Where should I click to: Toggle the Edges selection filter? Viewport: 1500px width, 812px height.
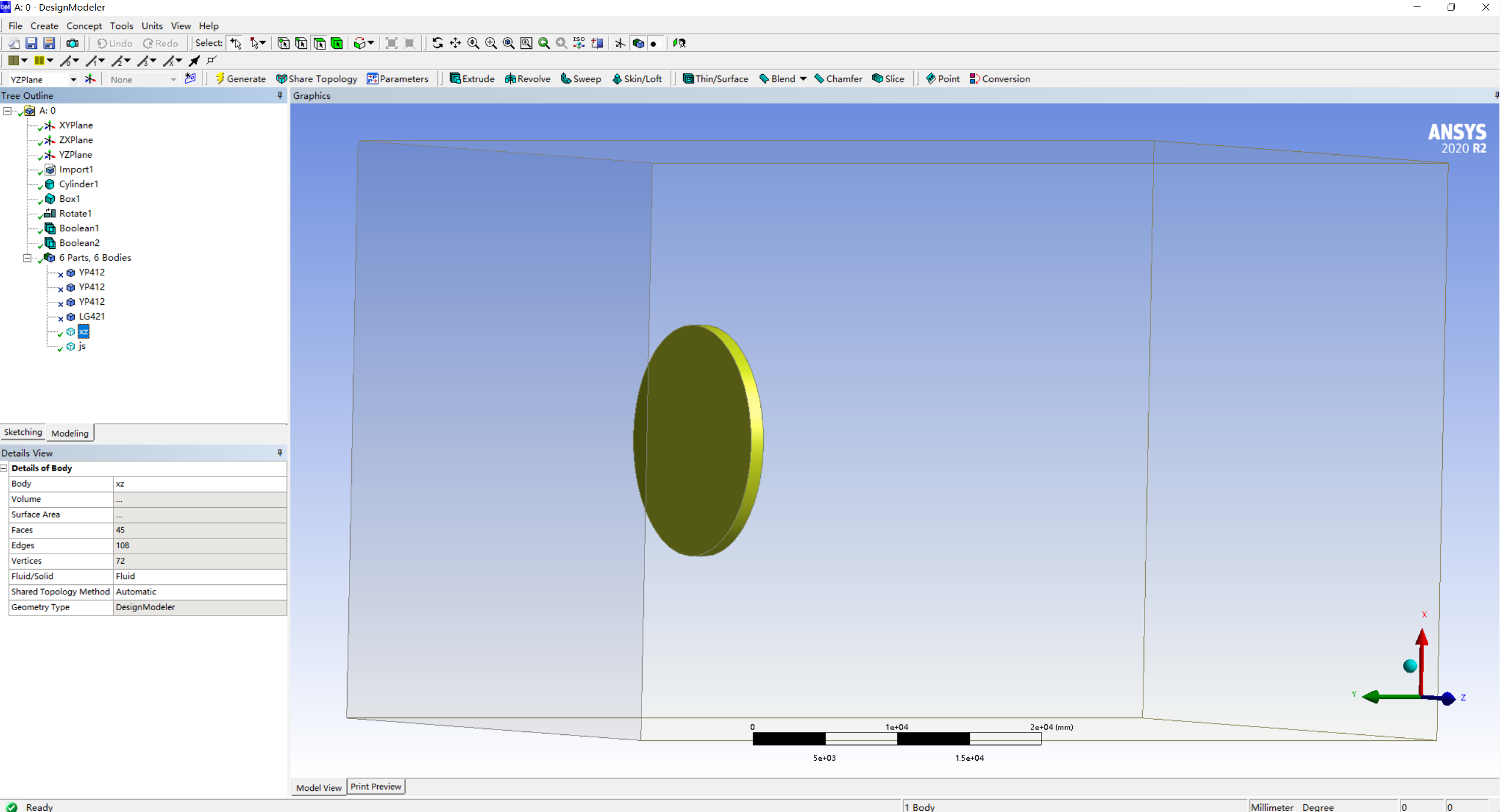pyautogui.click(x=301, y=43)
